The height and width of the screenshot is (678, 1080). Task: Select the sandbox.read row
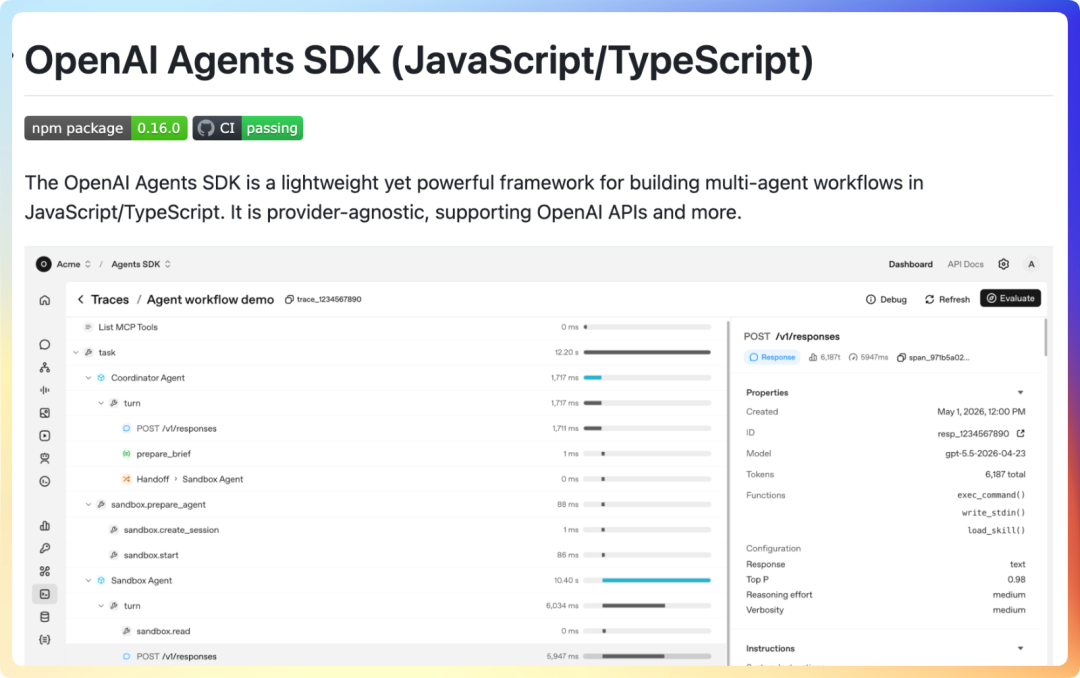[x=397, y=631]
